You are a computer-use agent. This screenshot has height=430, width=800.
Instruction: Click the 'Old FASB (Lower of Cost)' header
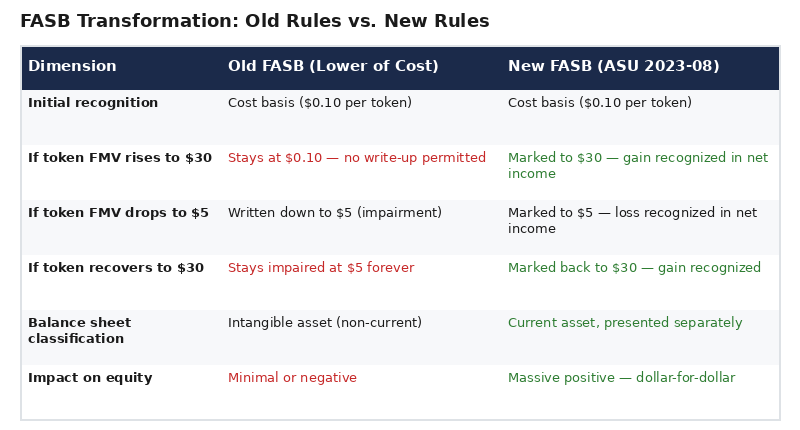click(x=333, y=67)
